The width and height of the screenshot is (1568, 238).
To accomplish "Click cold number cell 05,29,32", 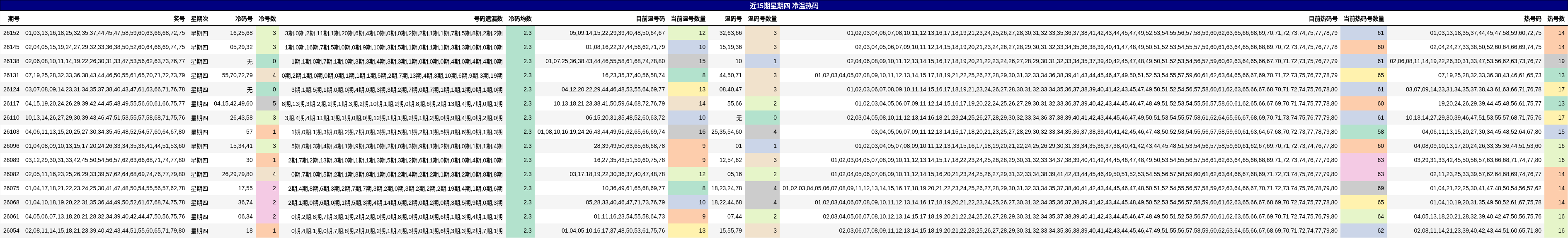I will (242, 47).
